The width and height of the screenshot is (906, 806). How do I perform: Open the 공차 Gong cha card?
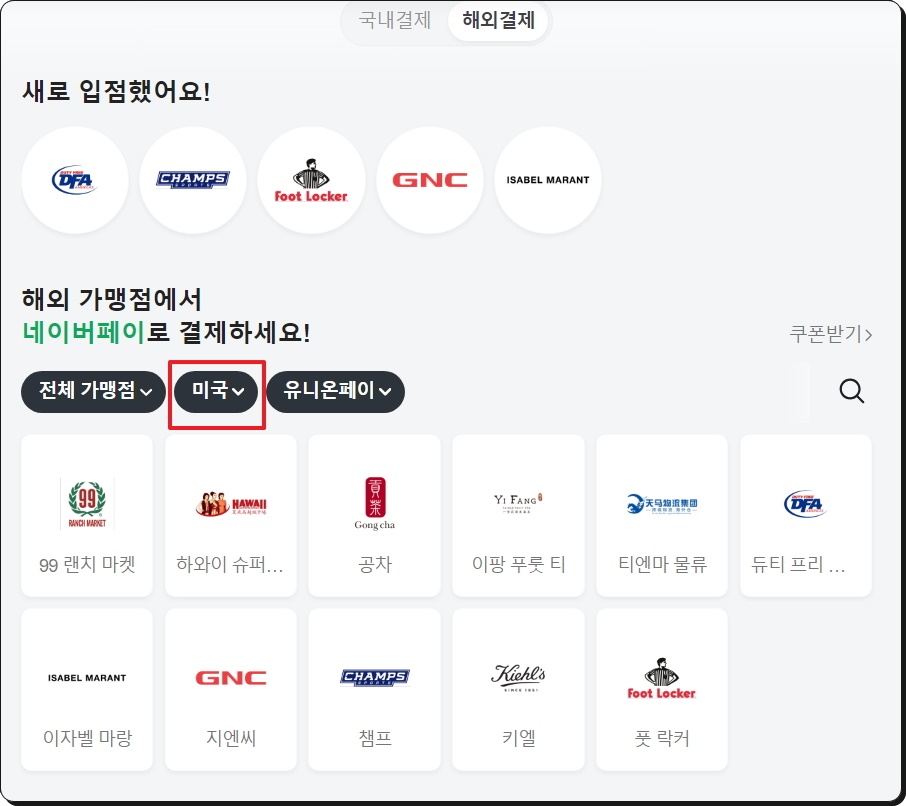374,515
